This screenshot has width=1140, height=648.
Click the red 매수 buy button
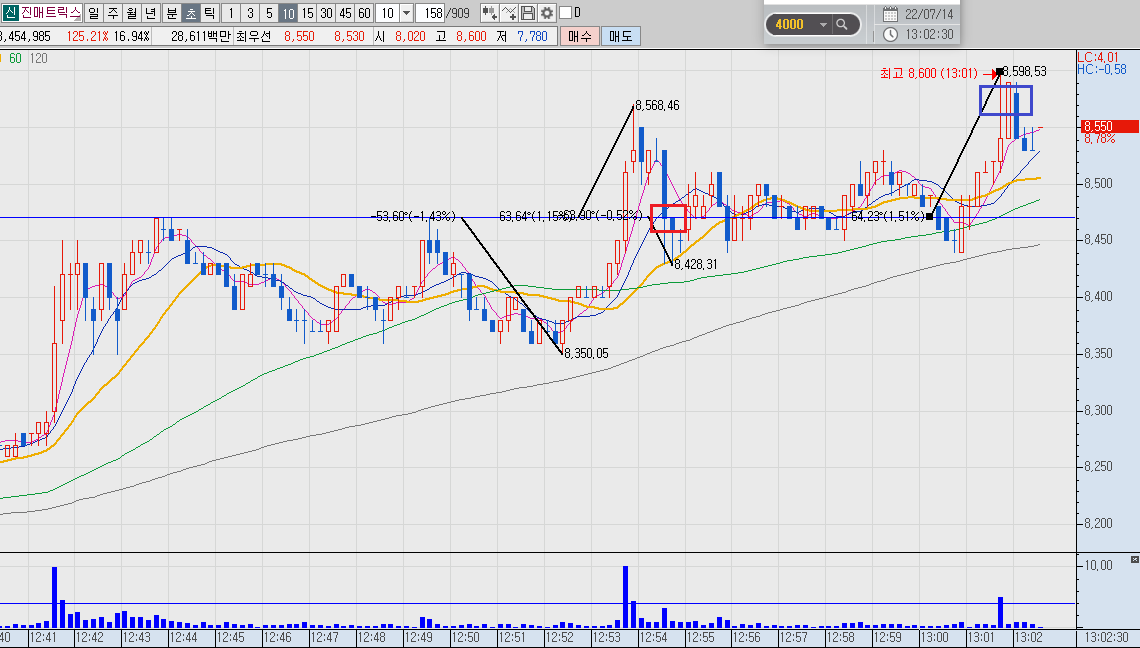click(579, 36)
